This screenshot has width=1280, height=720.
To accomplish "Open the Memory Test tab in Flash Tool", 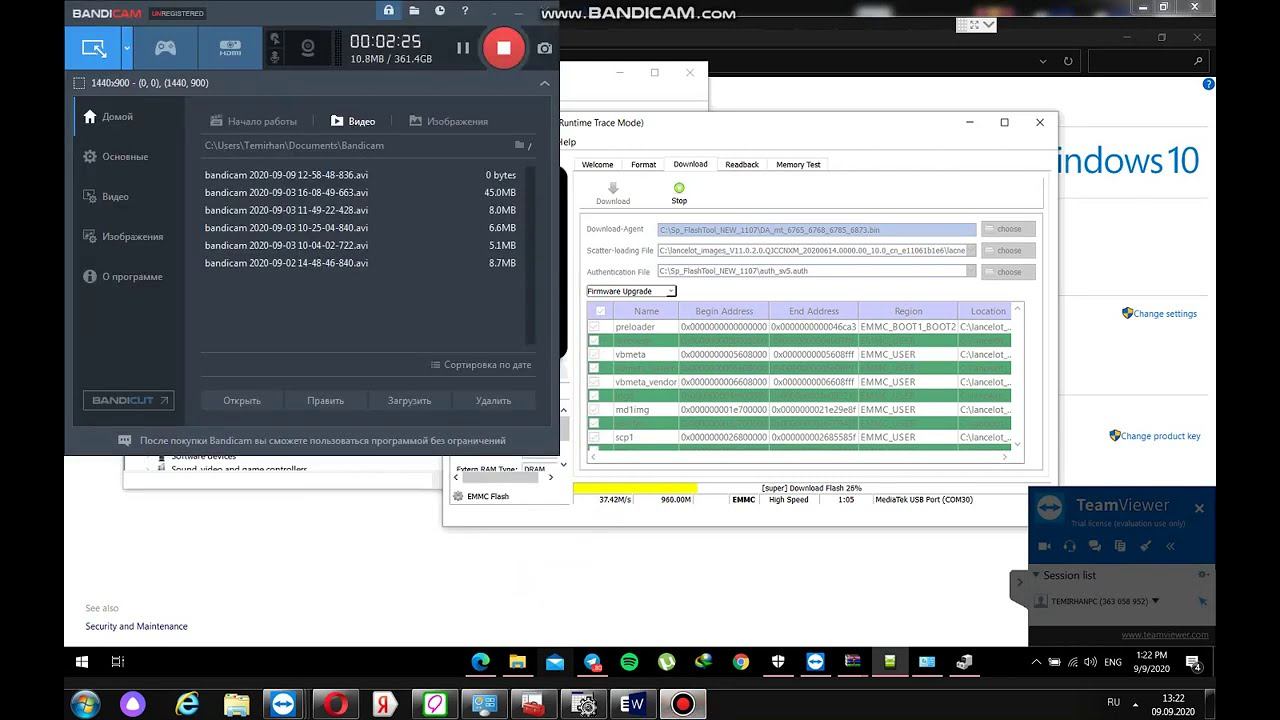I will [x=798, y=165].
